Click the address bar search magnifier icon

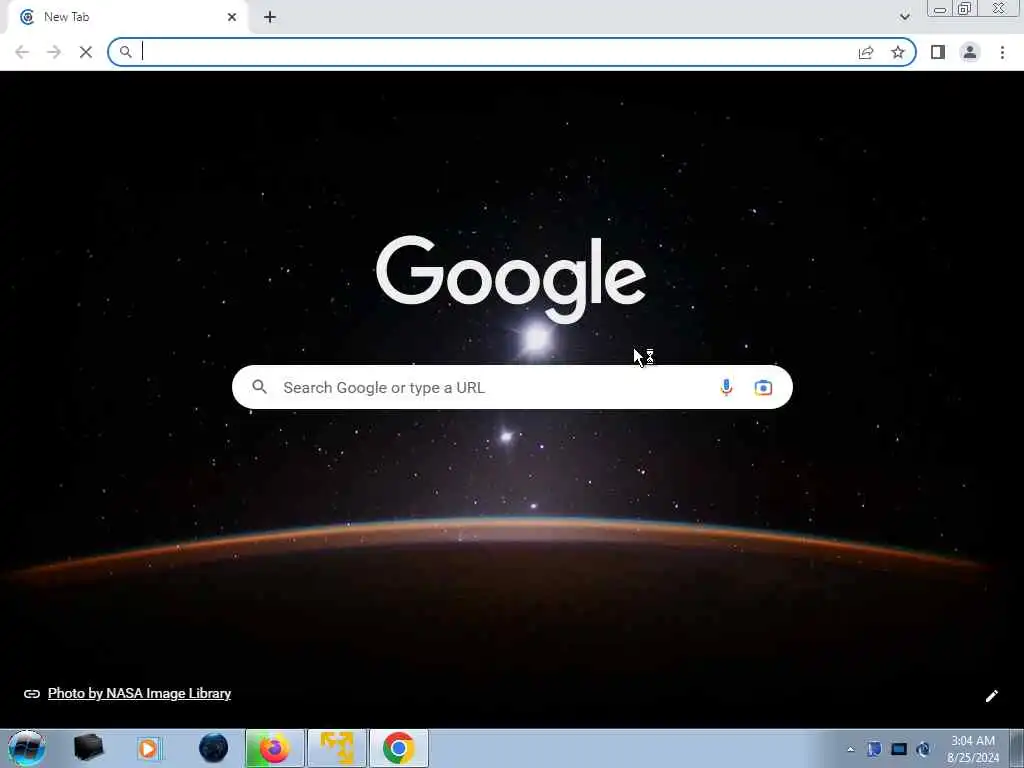[125, 52]
